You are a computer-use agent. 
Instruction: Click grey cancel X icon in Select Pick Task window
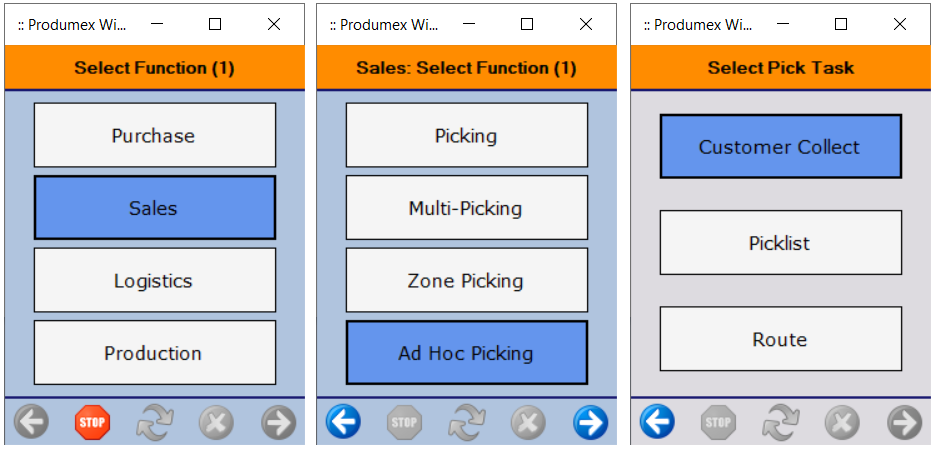point(842,423)
